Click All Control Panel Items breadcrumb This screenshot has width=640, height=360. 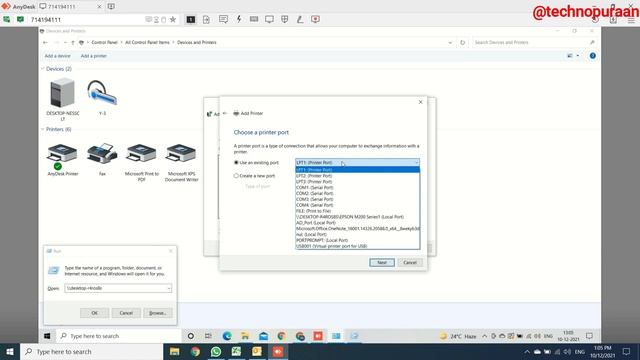[147, 42]
